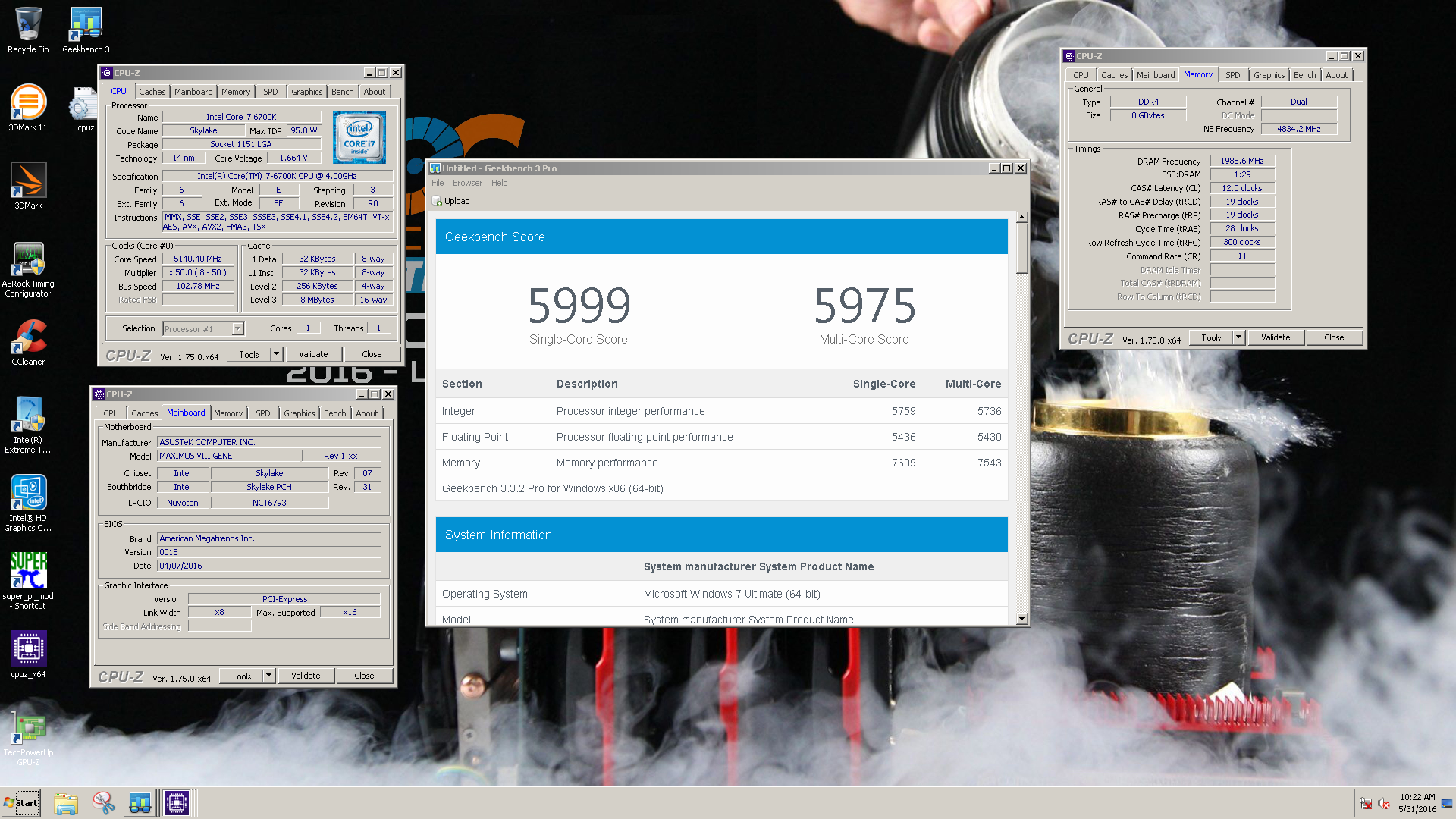The image size is (1456, 819).
Task: Click the Intel Core i7 logo in CPU-Z
Action: 359,137
